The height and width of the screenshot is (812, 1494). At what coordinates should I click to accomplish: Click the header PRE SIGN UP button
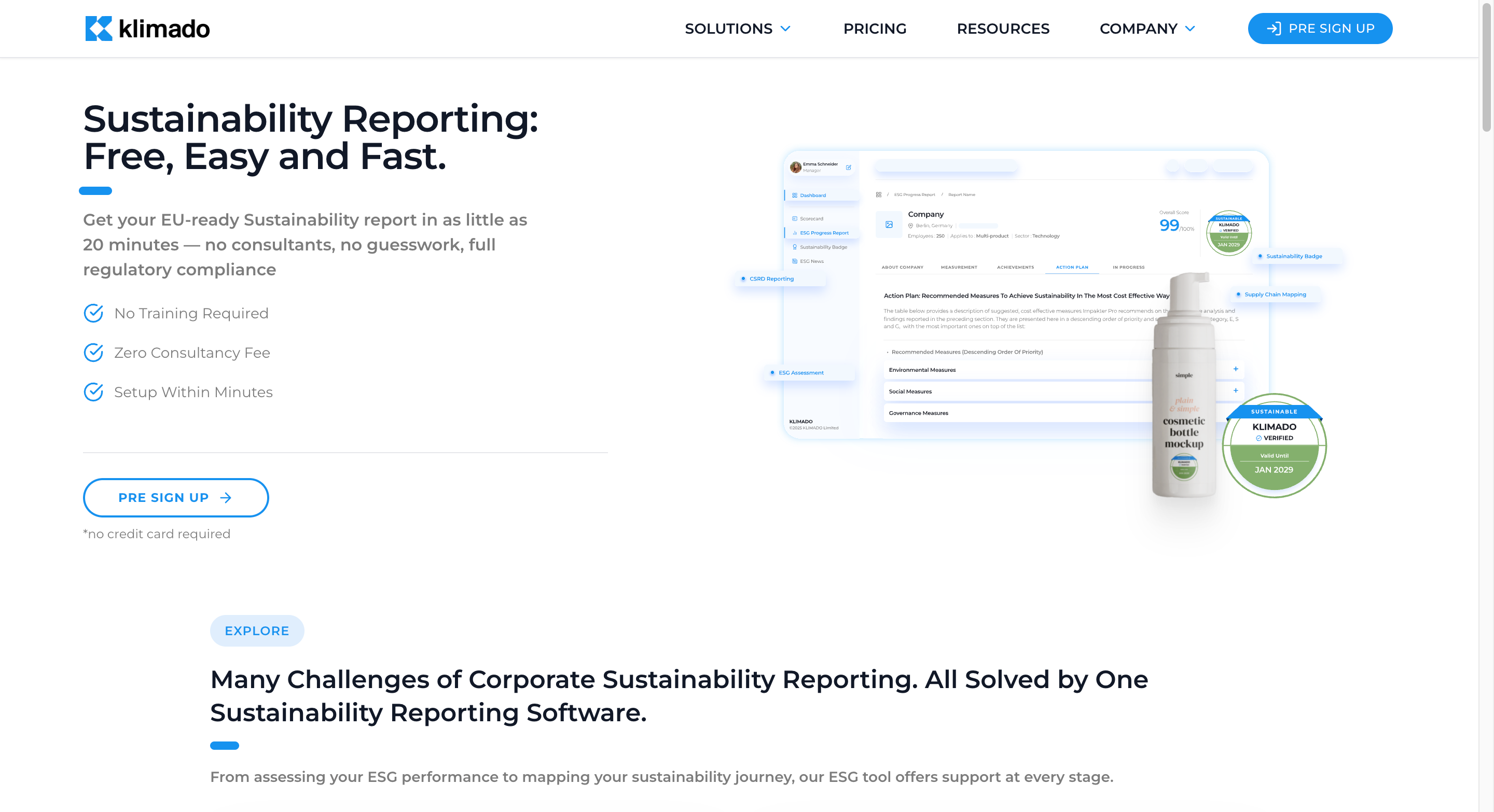1319,29
